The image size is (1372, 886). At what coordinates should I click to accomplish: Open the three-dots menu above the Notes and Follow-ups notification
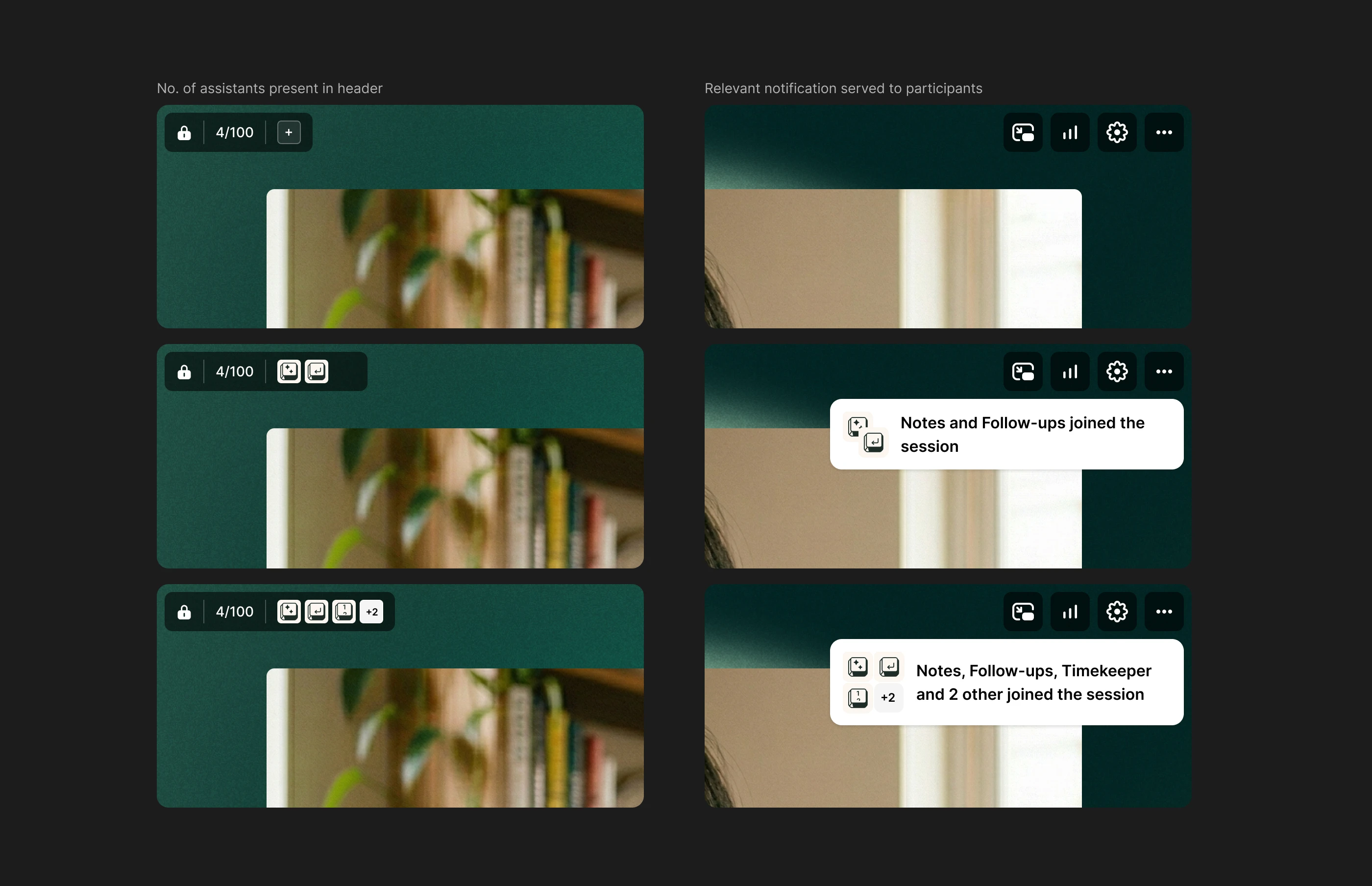(x=1164, y=371)
